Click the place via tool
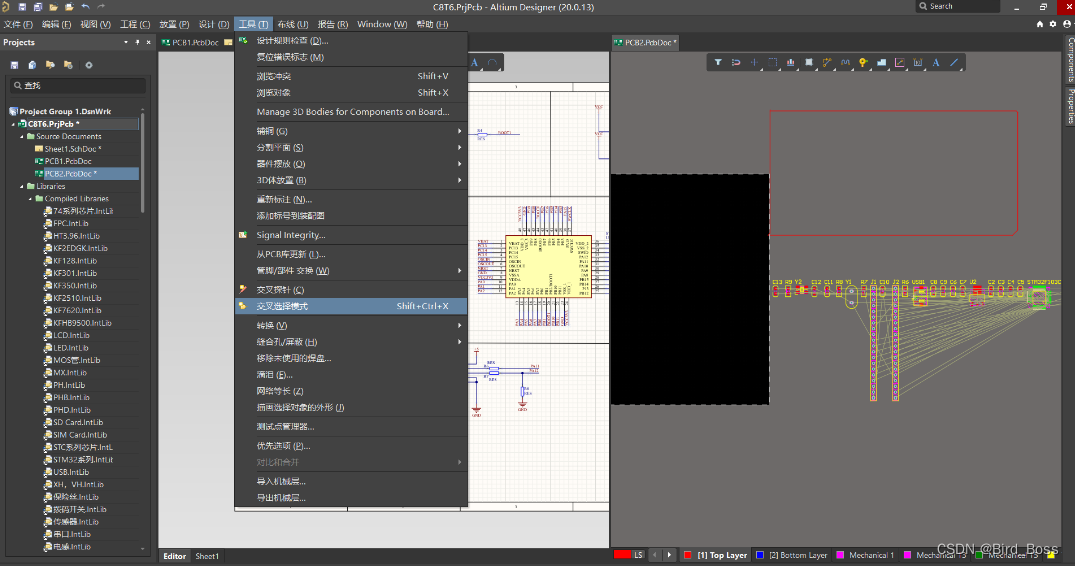The image size is (1075, 566). pos(863,62)
